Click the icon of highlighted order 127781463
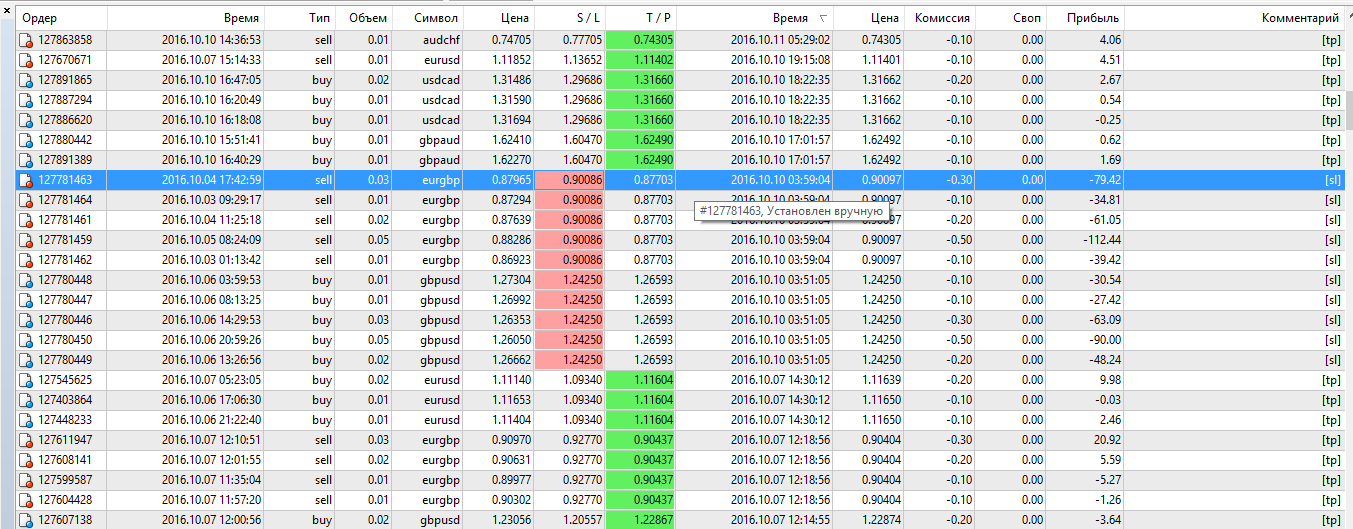The width and height of the screenshot is (1353, 529). tap(27, 180)
